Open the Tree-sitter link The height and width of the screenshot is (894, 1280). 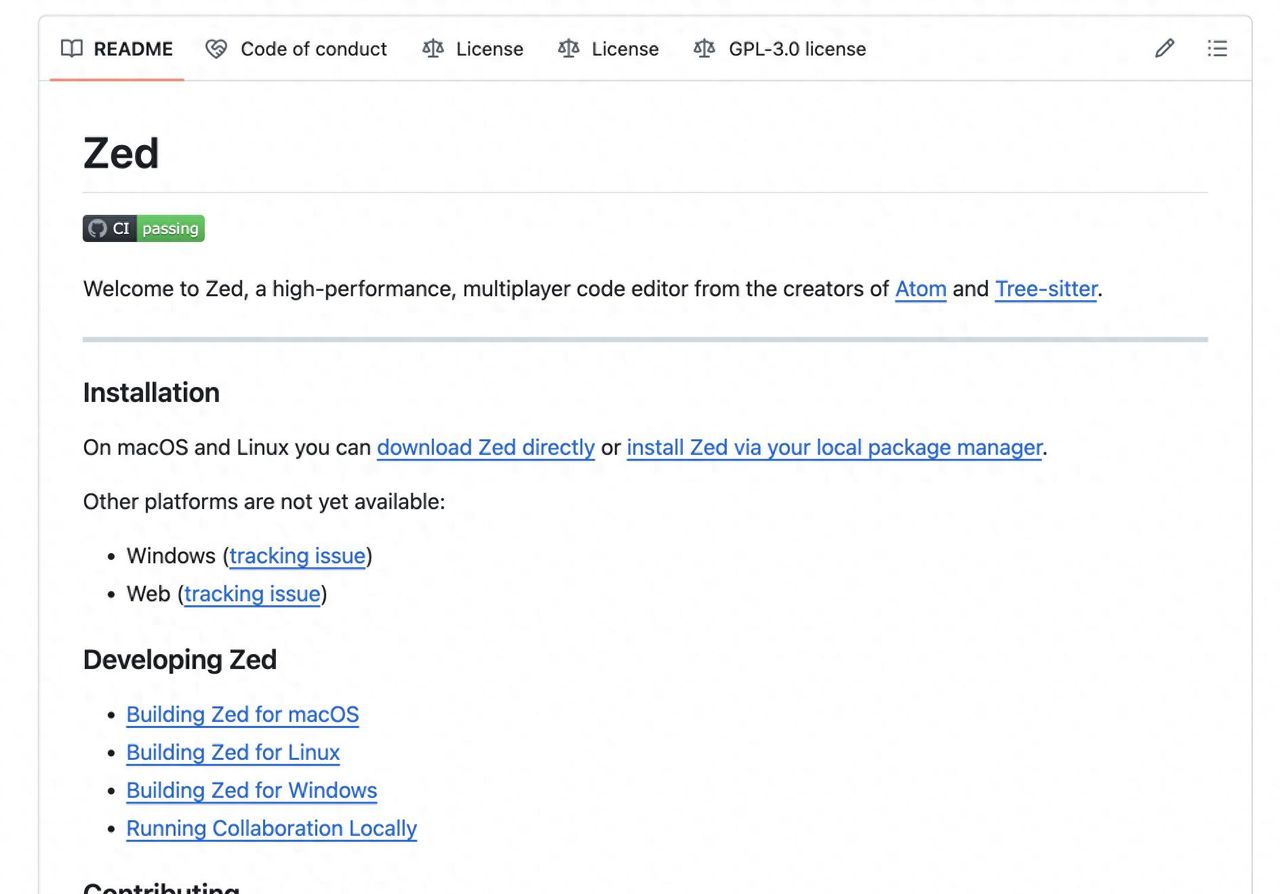click(x=1046, y=289)
